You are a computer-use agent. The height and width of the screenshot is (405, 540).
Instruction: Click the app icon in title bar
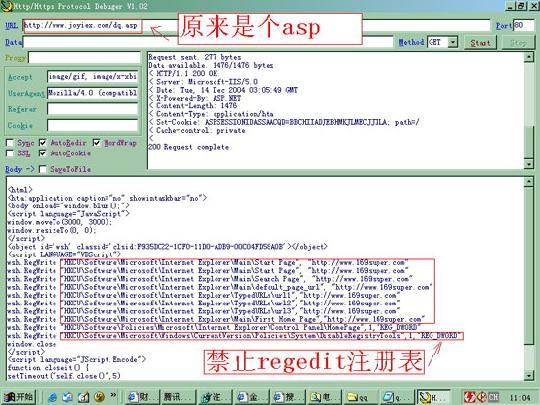coord(6,6)
